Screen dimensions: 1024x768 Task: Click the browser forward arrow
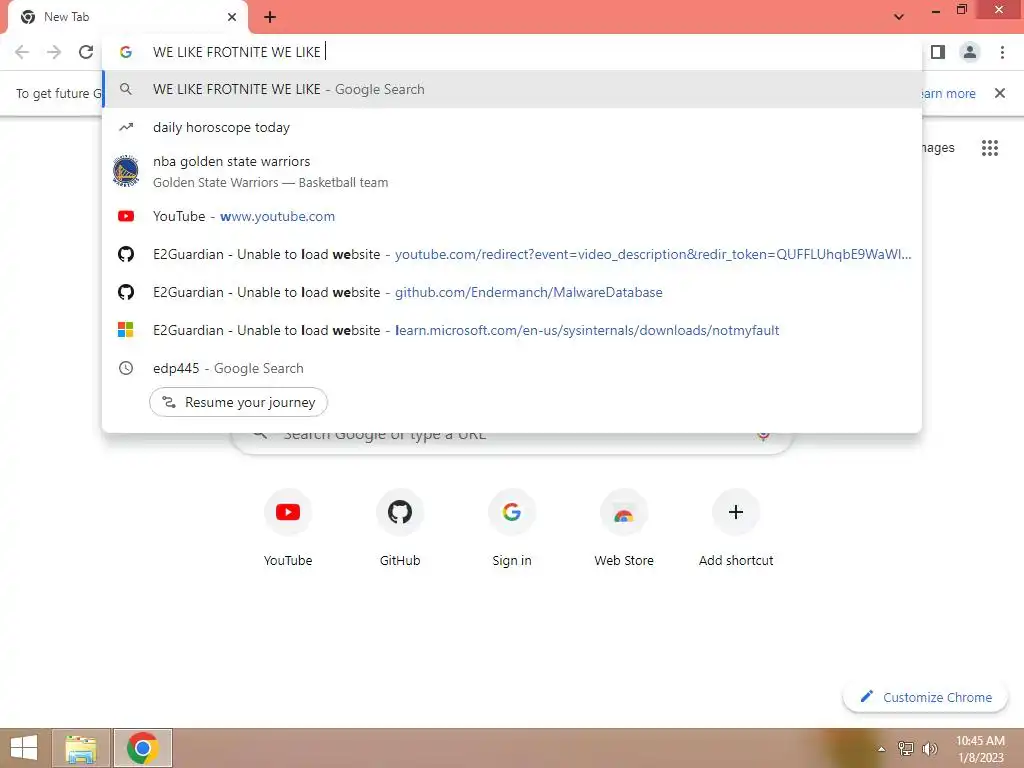click(x=54, y=52)
